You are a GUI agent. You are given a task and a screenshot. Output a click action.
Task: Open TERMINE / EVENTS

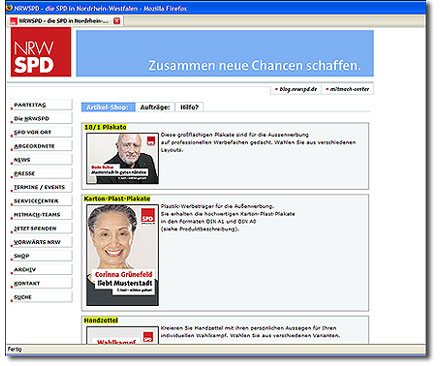pyautogui.click(x=41, y=187)
